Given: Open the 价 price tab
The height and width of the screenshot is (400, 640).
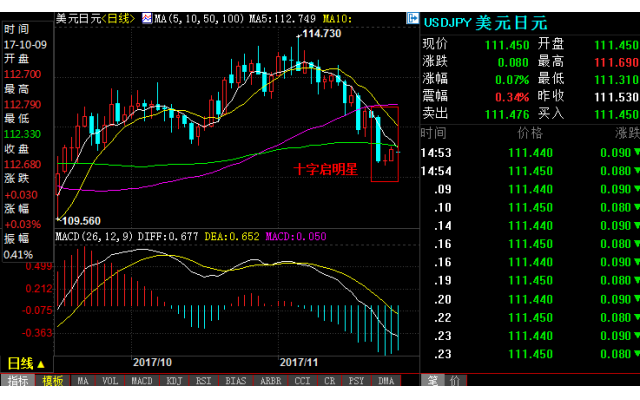Looking at the screenshot, I should tap(455, 380).
